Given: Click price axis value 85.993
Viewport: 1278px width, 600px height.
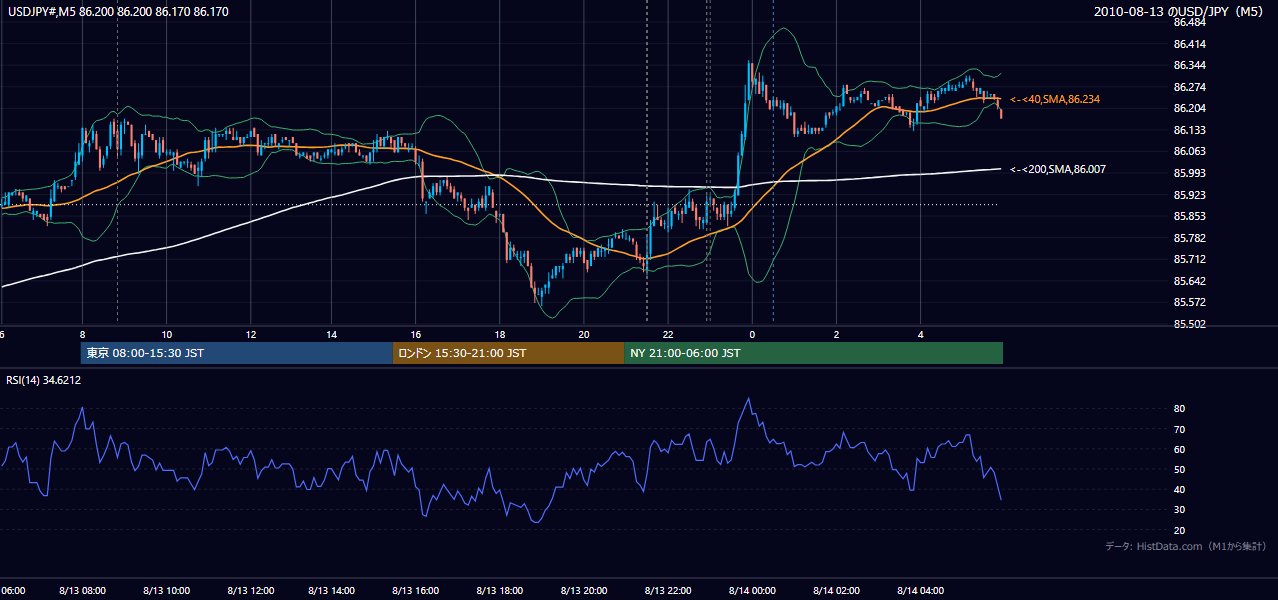Looking at the screenshot, I should click(x=1191, y=174).
